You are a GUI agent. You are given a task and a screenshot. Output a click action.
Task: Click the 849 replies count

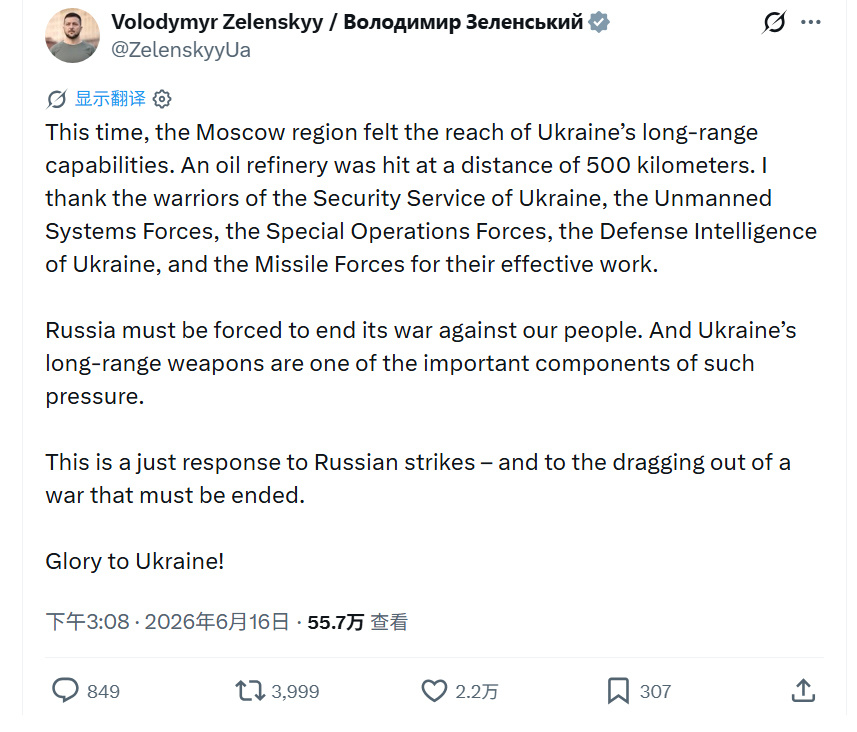click(x=103, y=692)
